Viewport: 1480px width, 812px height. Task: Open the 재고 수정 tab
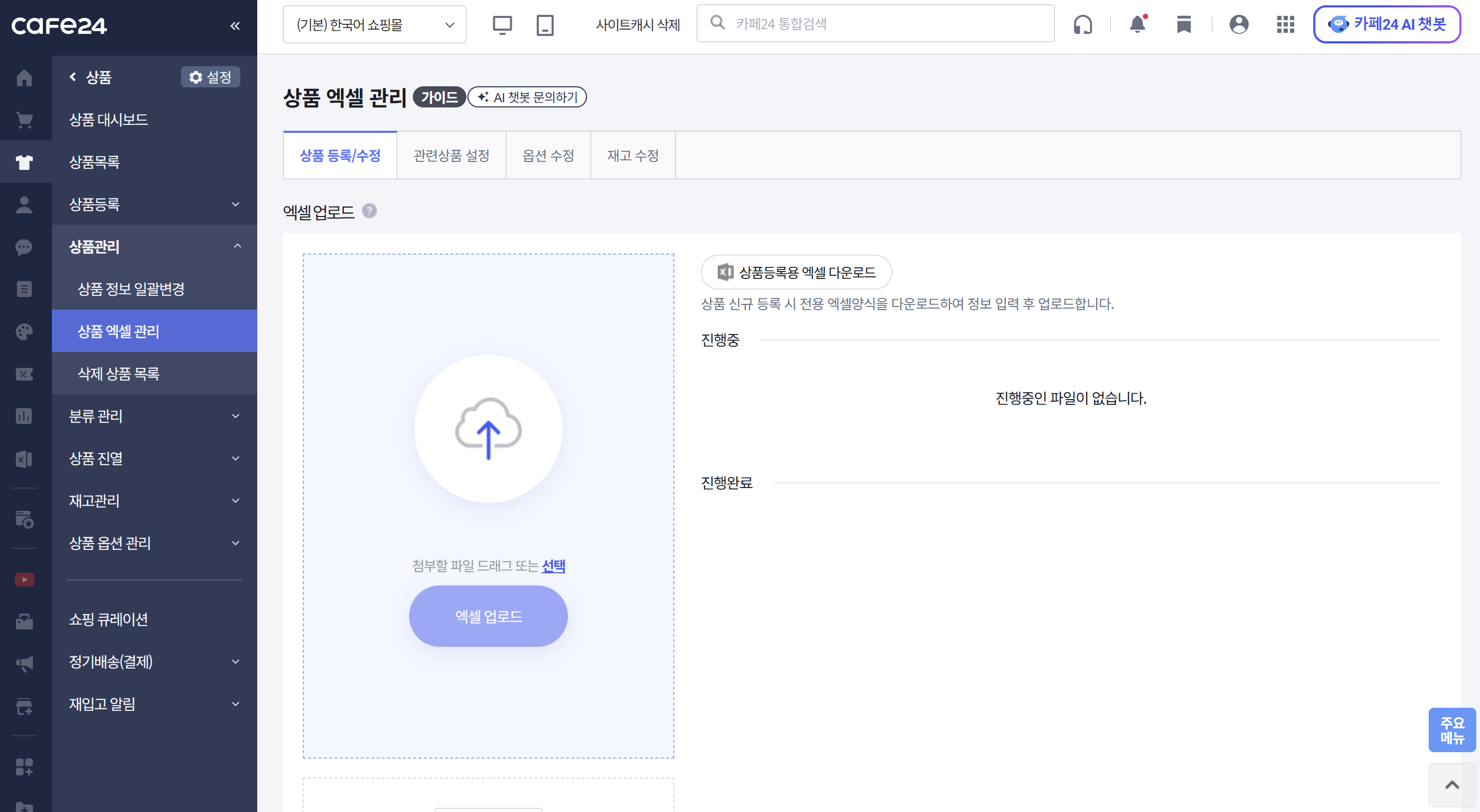pos(633,156)
